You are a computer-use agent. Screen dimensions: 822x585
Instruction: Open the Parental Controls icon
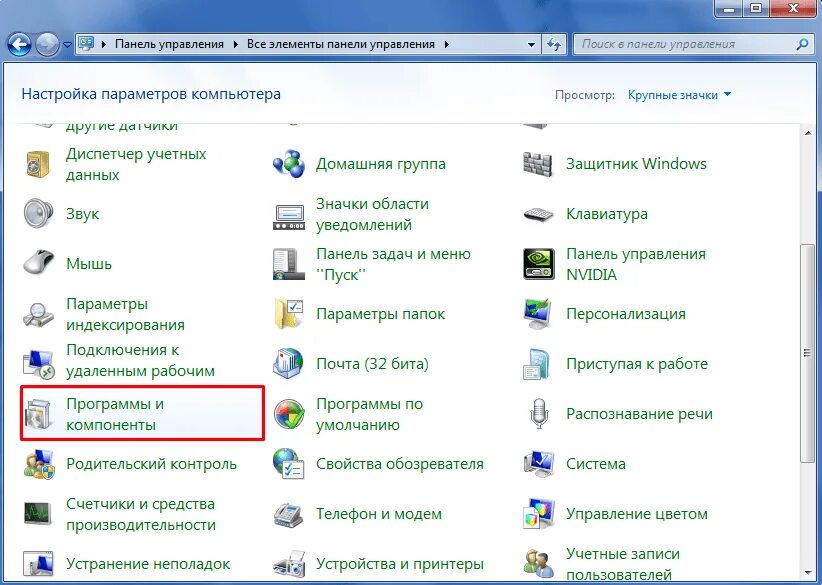tap(39, 464)
